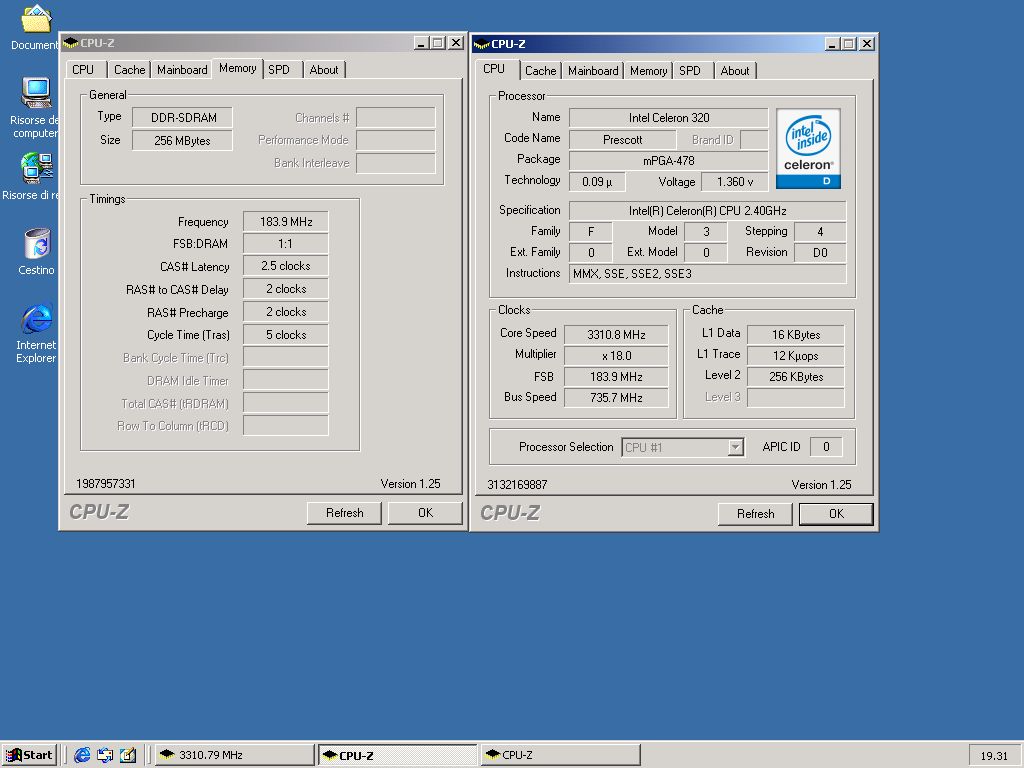The height and width of the screenshot is (768, 1024).
Task: Open the Windows Start menu
Action: point(29,755)
